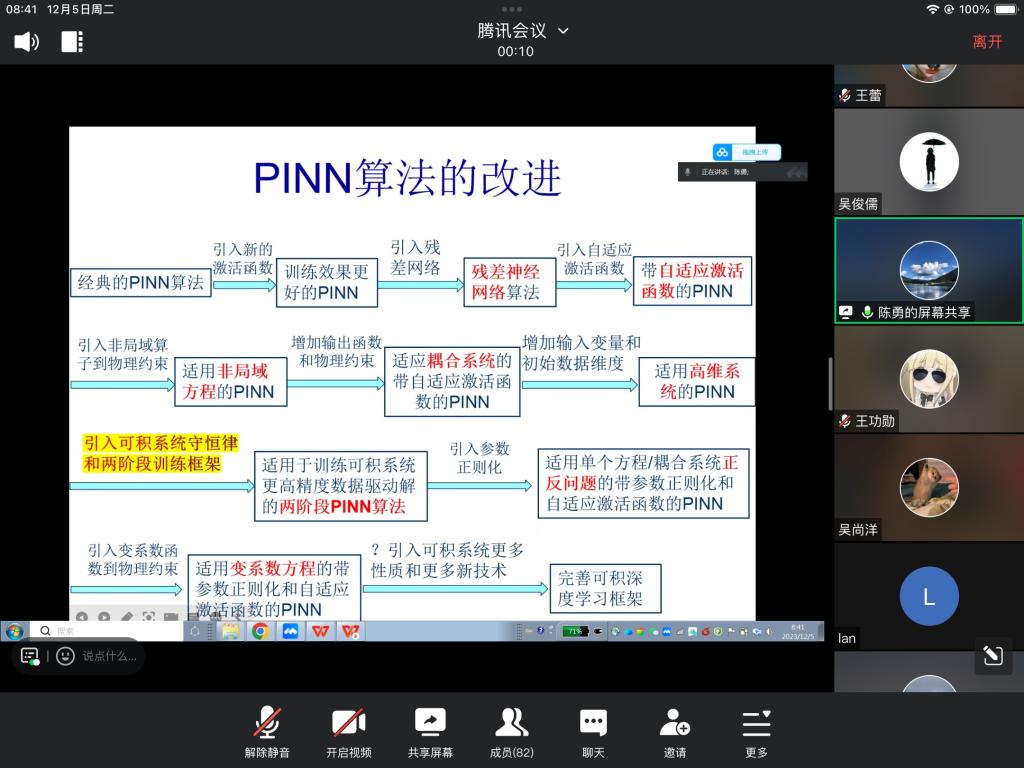
Task: Click the rotate screen icon
Action: tap(992, 655)
